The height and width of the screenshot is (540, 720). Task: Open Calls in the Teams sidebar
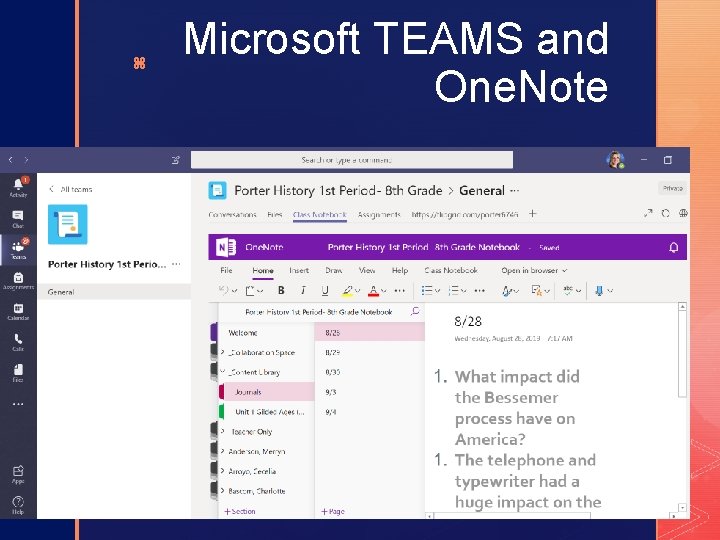pyautogui.click(x=18, y=342)
